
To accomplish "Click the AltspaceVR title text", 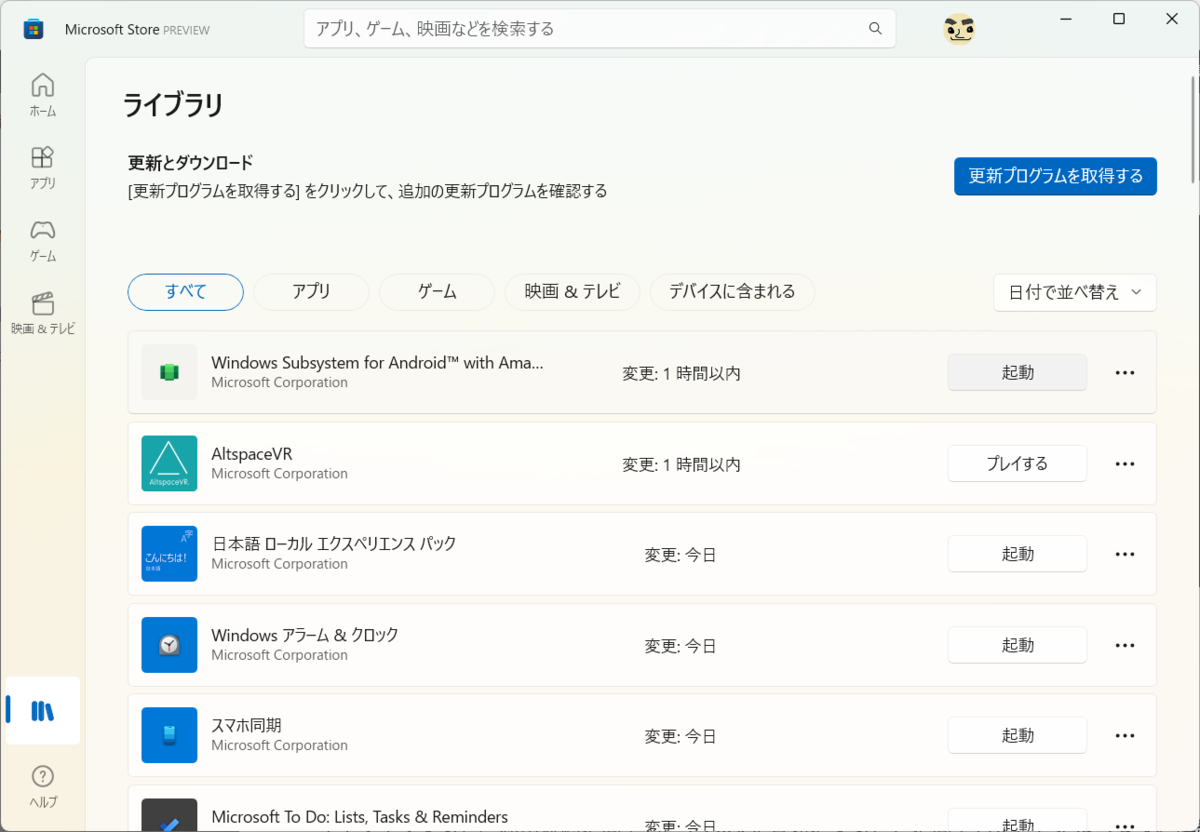I will click(252, 454).
